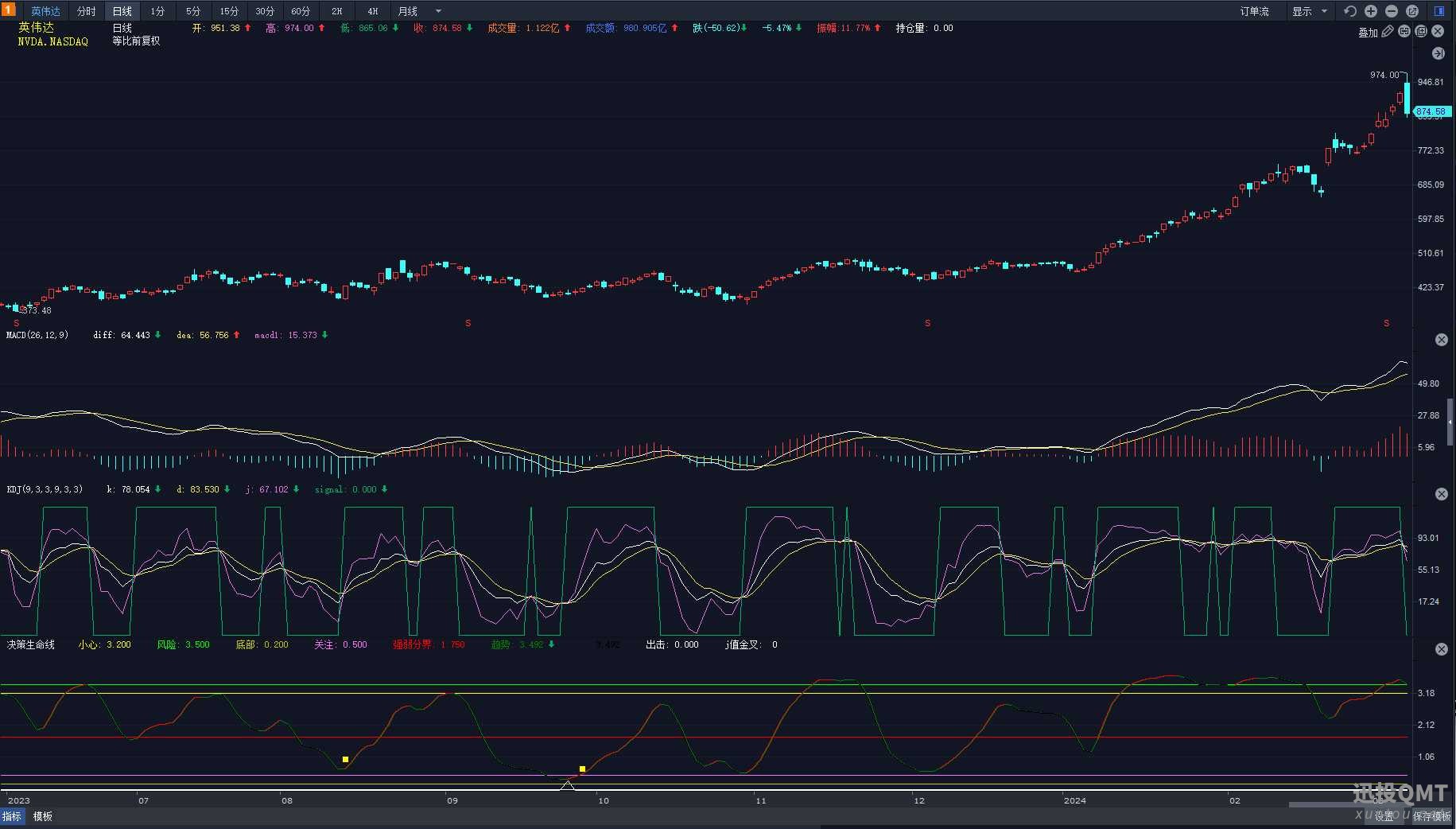The height and width of the screenshot is (829, 1456).
Task: Click the NVDA.NASDAQ ticker label
Action: pyautogui.click(x=53, y=41)
